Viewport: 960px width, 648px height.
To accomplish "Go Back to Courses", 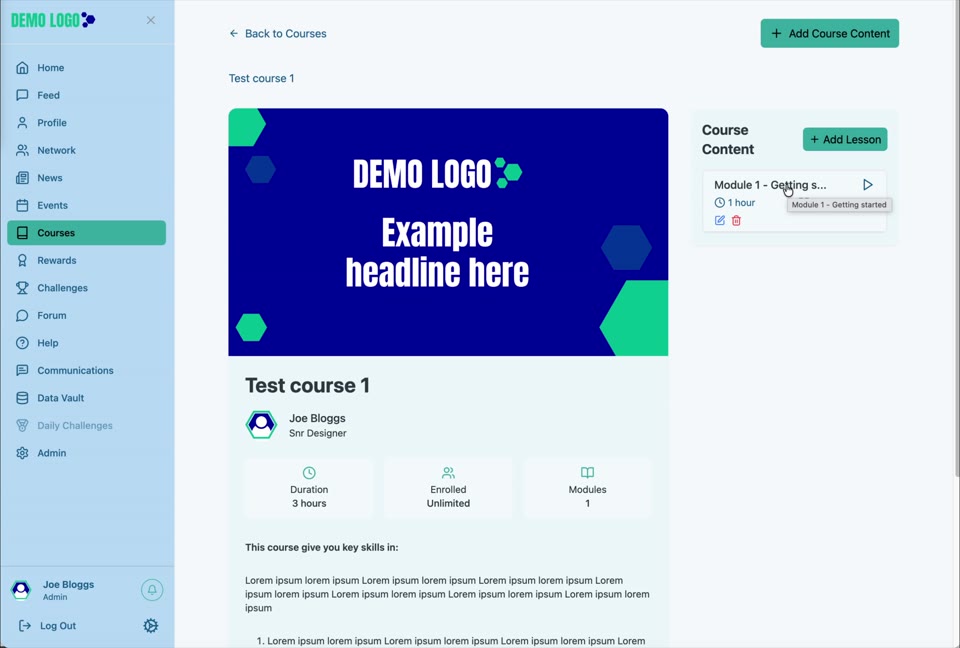I will pyautogui.click(x=278, y=34).
